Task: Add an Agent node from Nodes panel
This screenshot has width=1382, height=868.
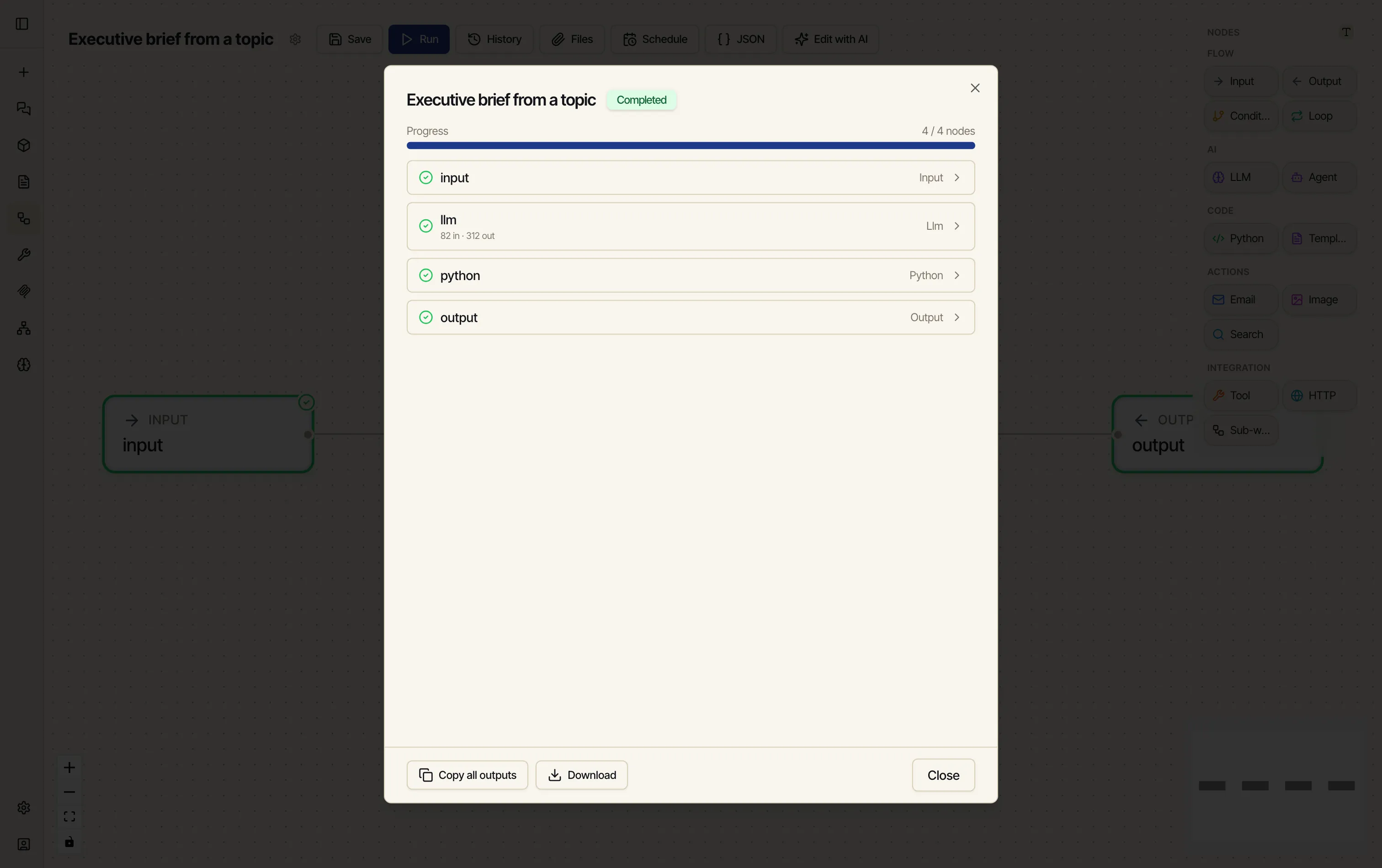Action: (1319, 177)
